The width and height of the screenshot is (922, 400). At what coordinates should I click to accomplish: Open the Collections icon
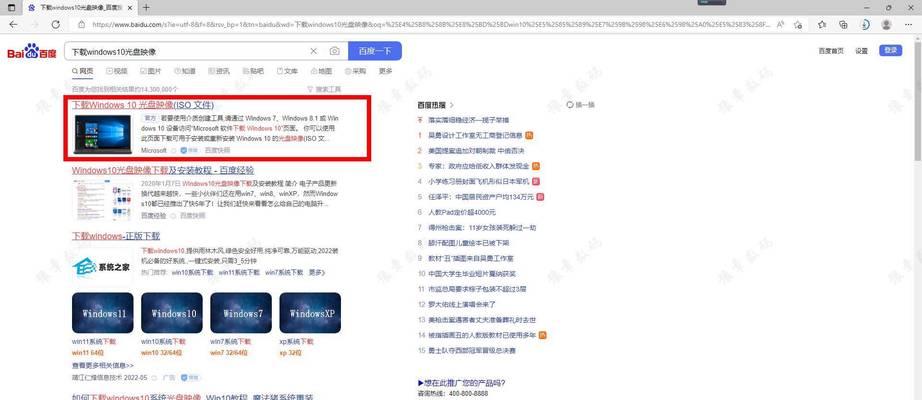(843, 25)
